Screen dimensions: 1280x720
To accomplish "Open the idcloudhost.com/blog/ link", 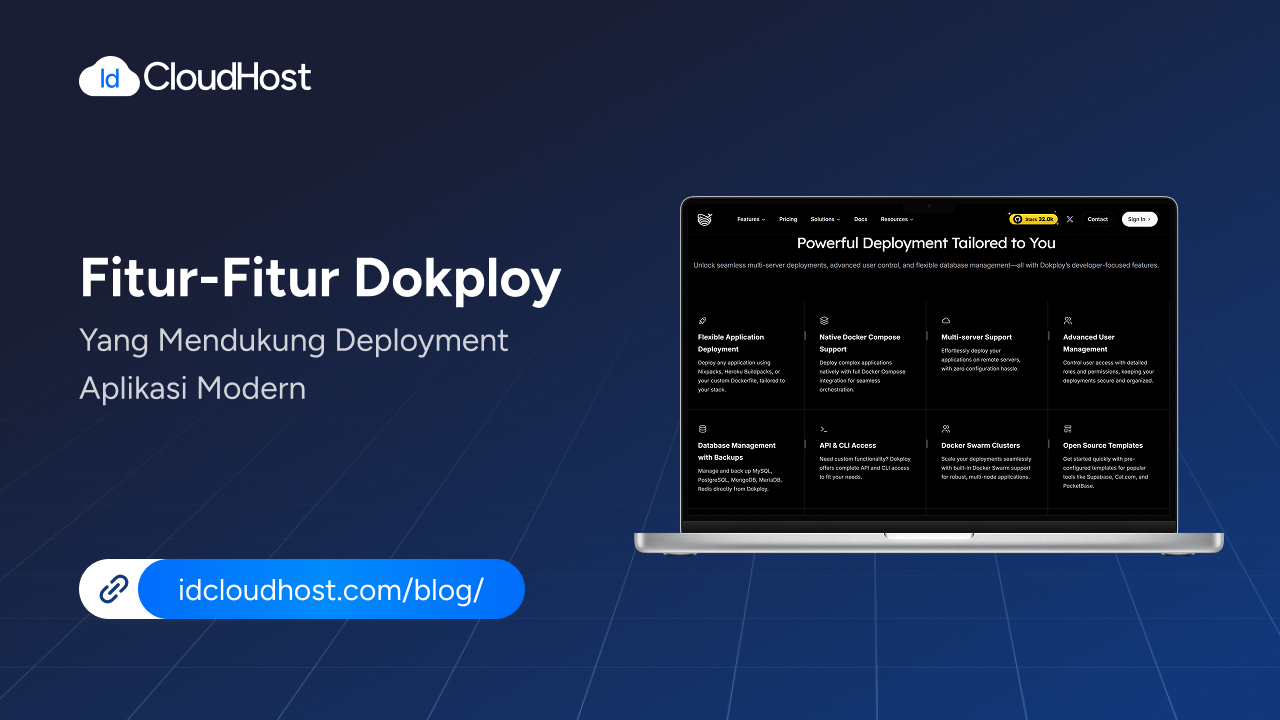I will click(331, 589).
